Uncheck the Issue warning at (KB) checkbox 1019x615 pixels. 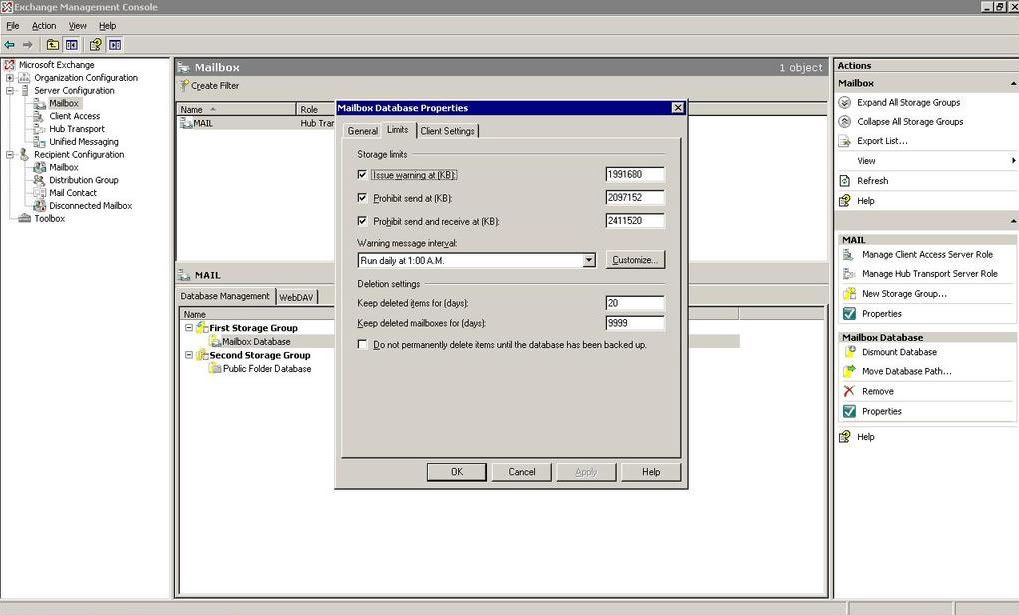coord(362,175)
